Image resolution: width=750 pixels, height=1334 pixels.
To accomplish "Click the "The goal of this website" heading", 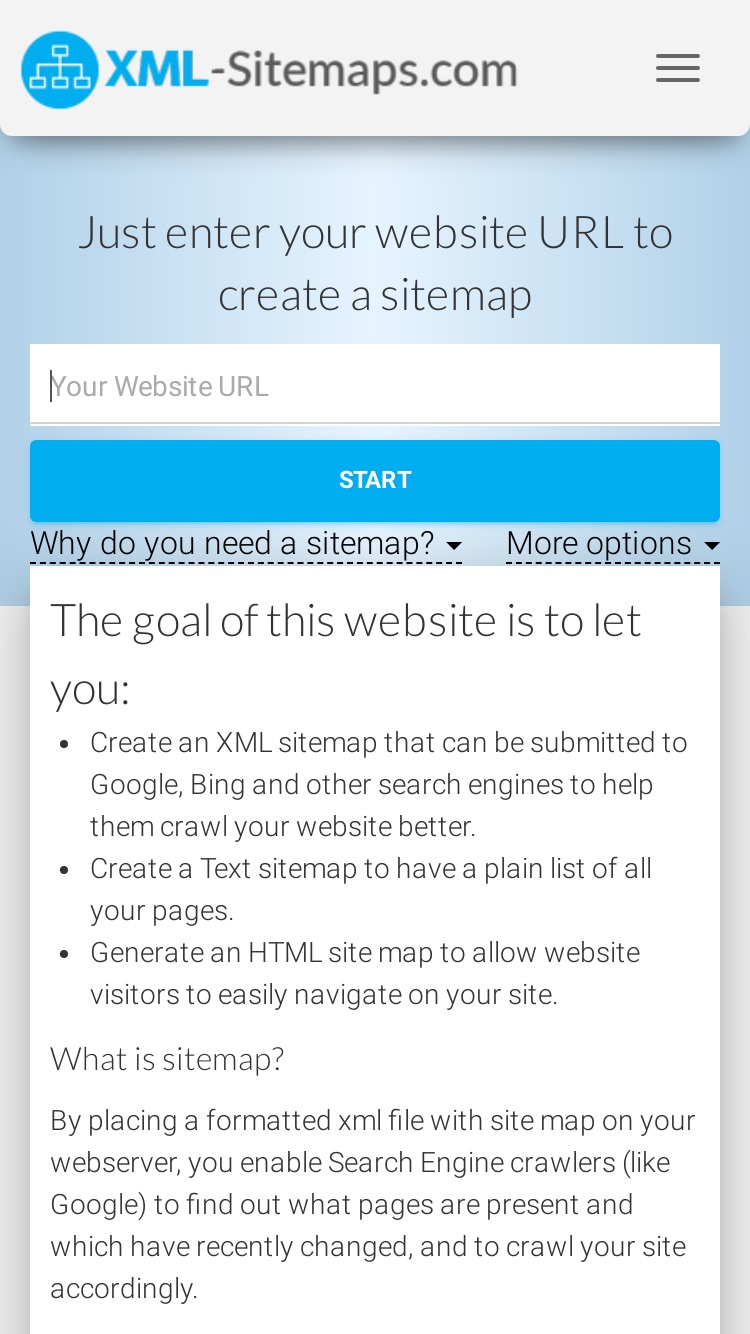I will point(346,654).
